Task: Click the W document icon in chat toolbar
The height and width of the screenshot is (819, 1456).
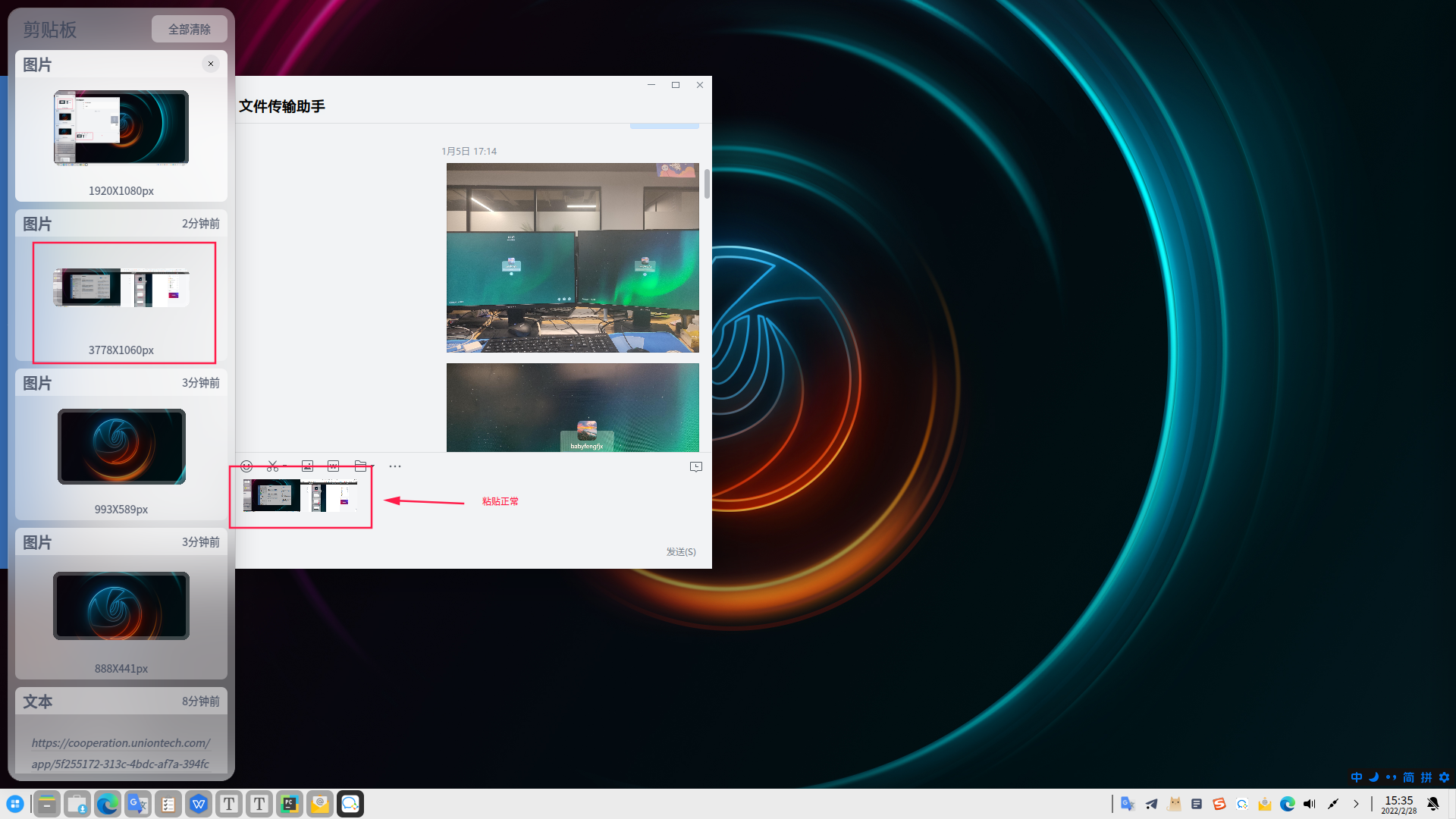Action: (334, 466)
